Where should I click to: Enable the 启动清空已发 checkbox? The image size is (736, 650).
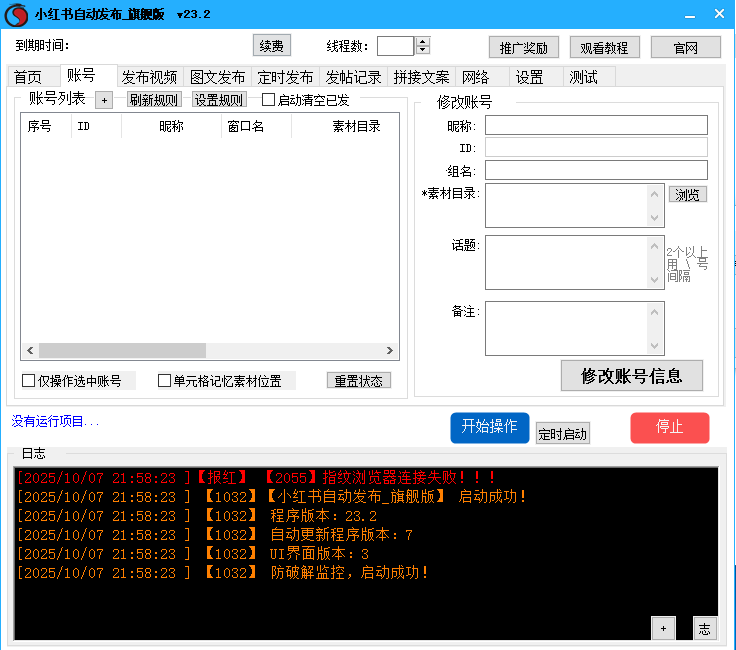click(268, 100)
